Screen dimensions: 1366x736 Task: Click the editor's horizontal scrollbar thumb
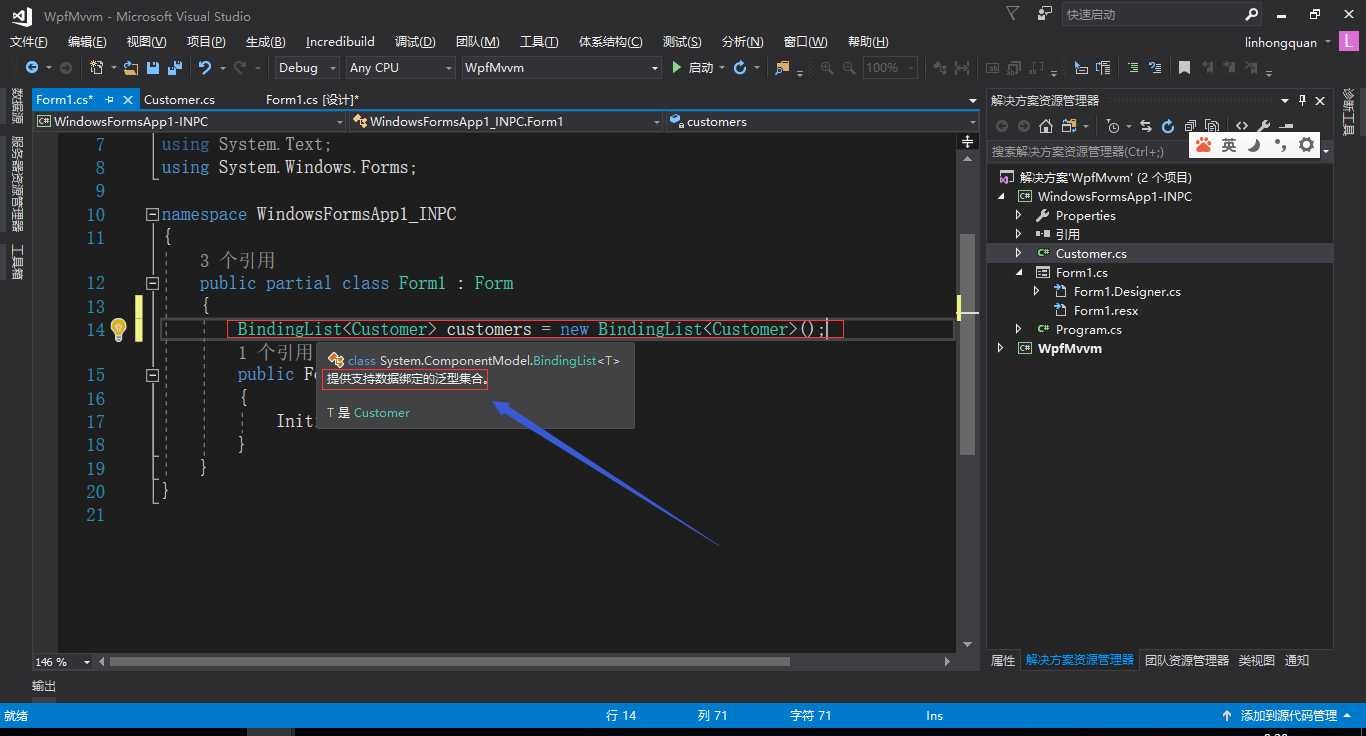450,662
